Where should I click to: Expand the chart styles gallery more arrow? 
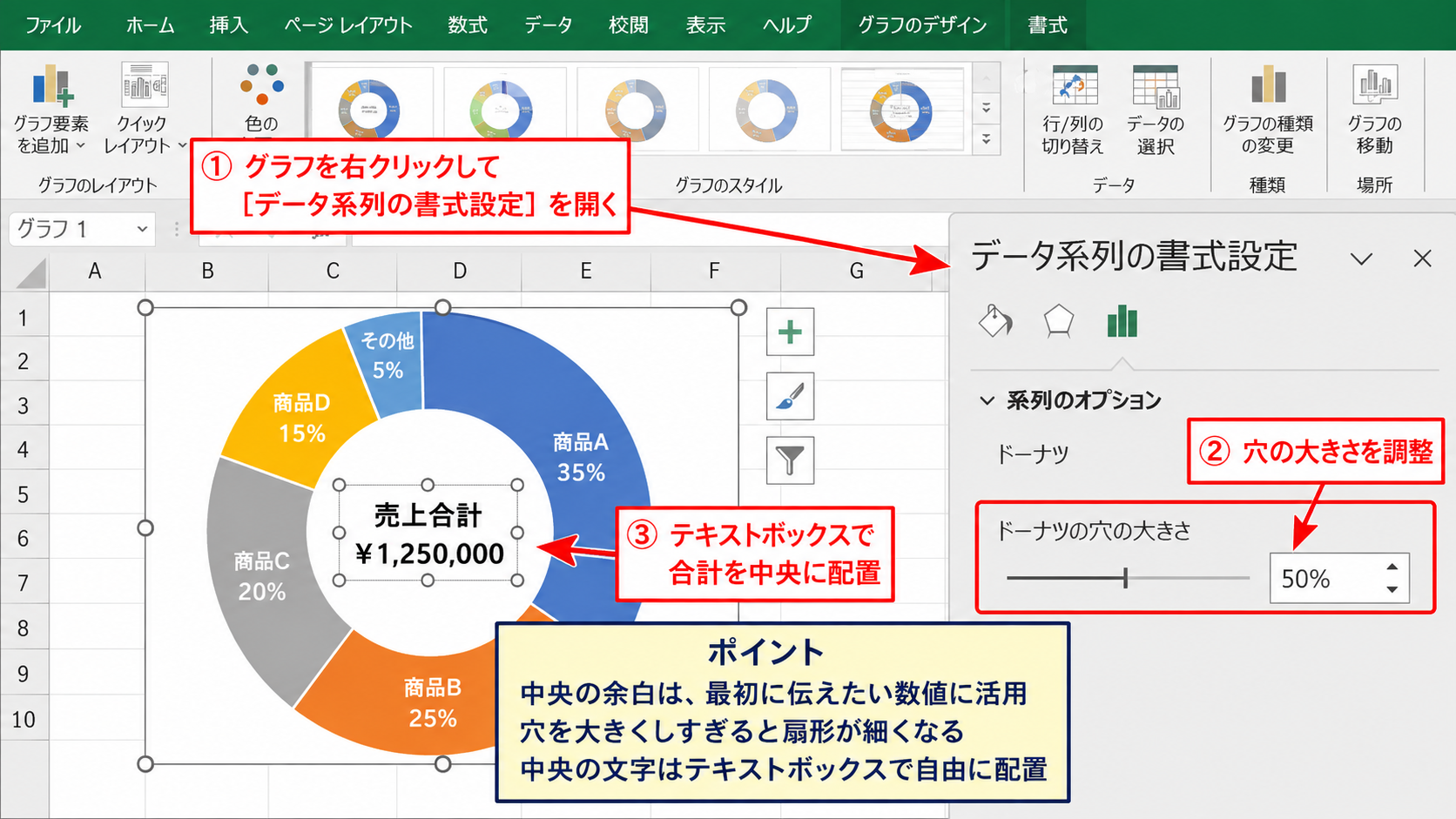click(987, 138)
